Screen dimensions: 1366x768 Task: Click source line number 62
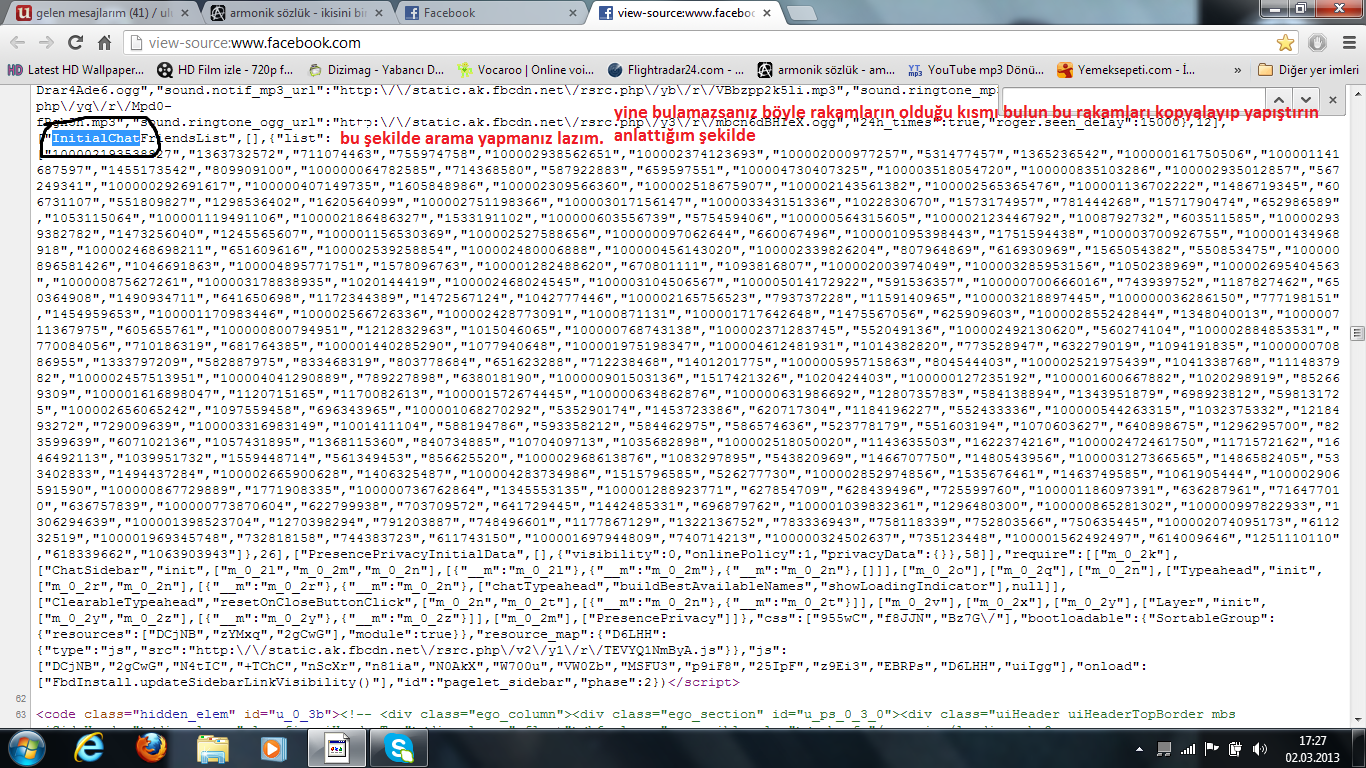[20, 697]
